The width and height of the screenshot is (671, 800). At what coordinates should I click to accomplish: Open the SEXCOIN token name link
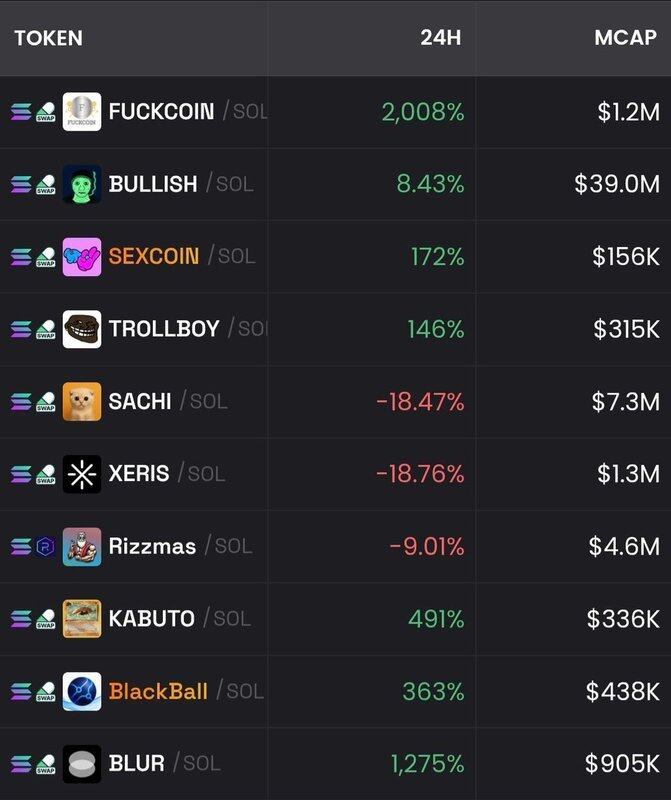pyautogui.click(x=154, y=257)
